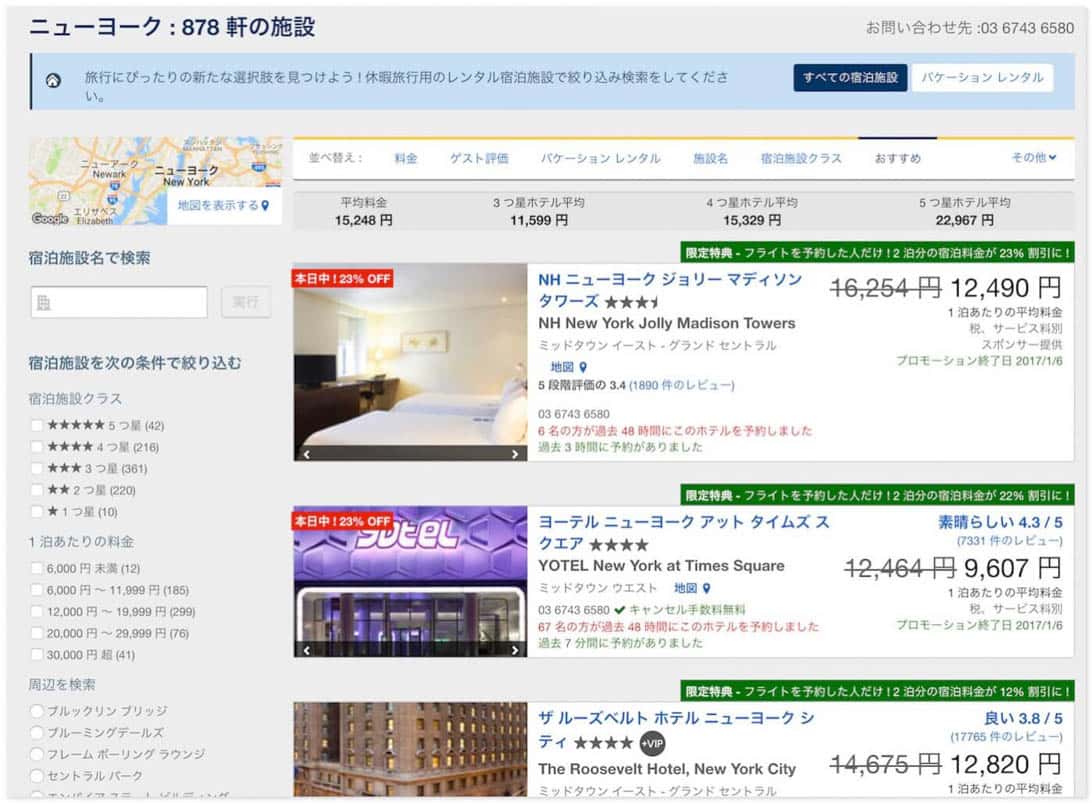
Task: Open the ザ ルーズベルト ホテル ニューヨーク シティ listing
Action: coord(676,728)
